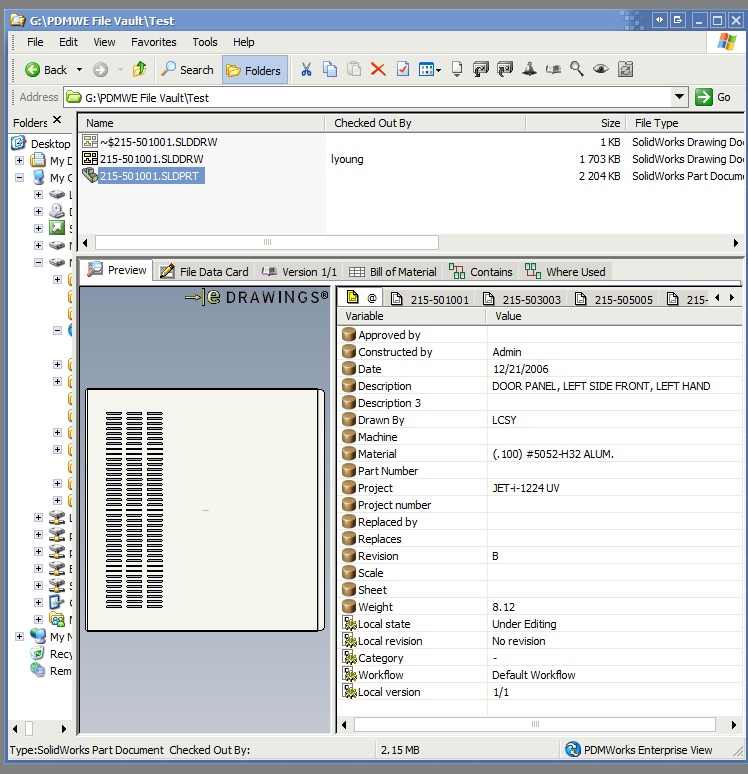Open the Help menu
The height and width of the screenshot is (774, 748).
click(243, 42)
